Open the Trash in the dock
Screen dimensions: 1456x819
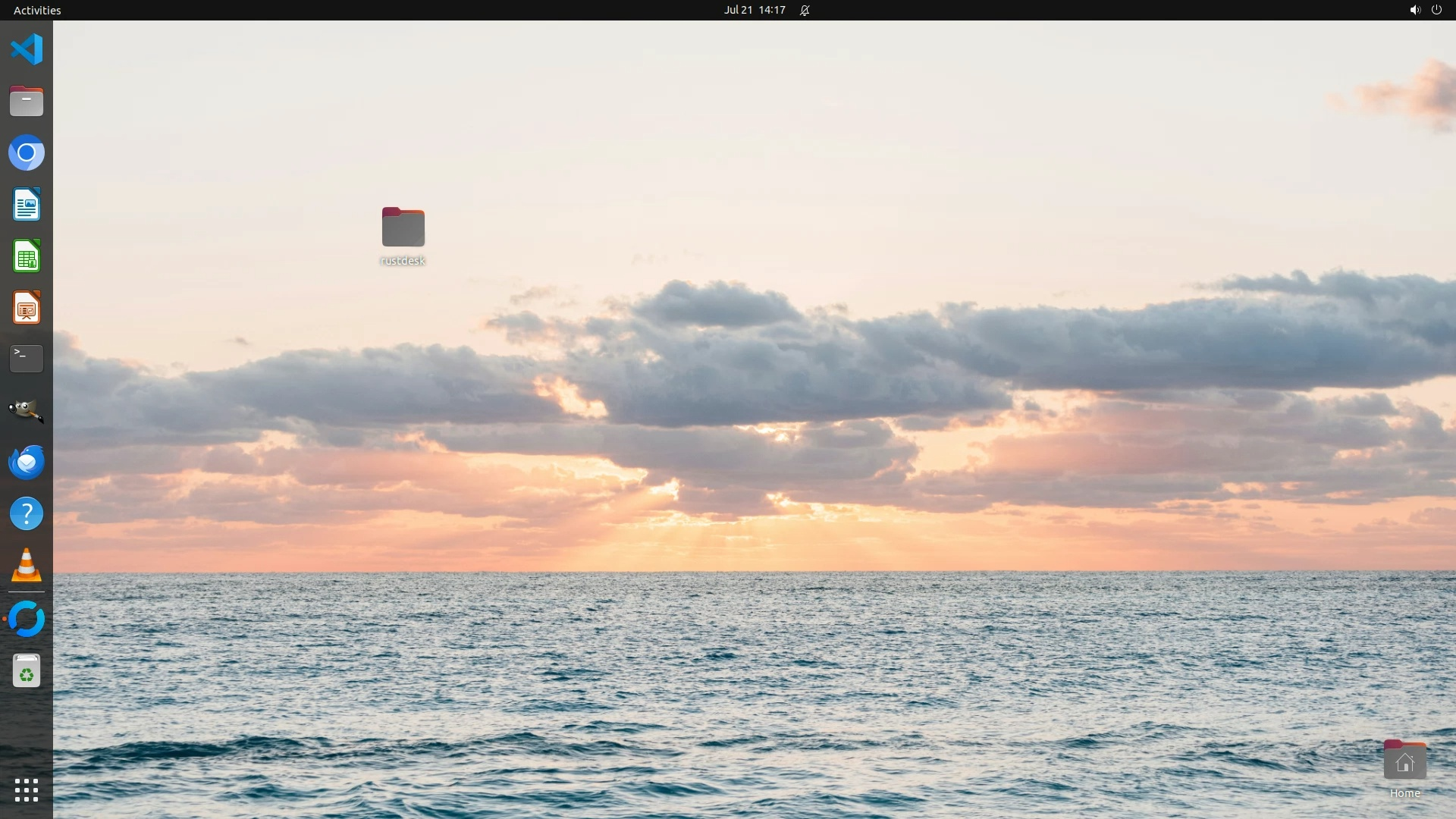27,671
